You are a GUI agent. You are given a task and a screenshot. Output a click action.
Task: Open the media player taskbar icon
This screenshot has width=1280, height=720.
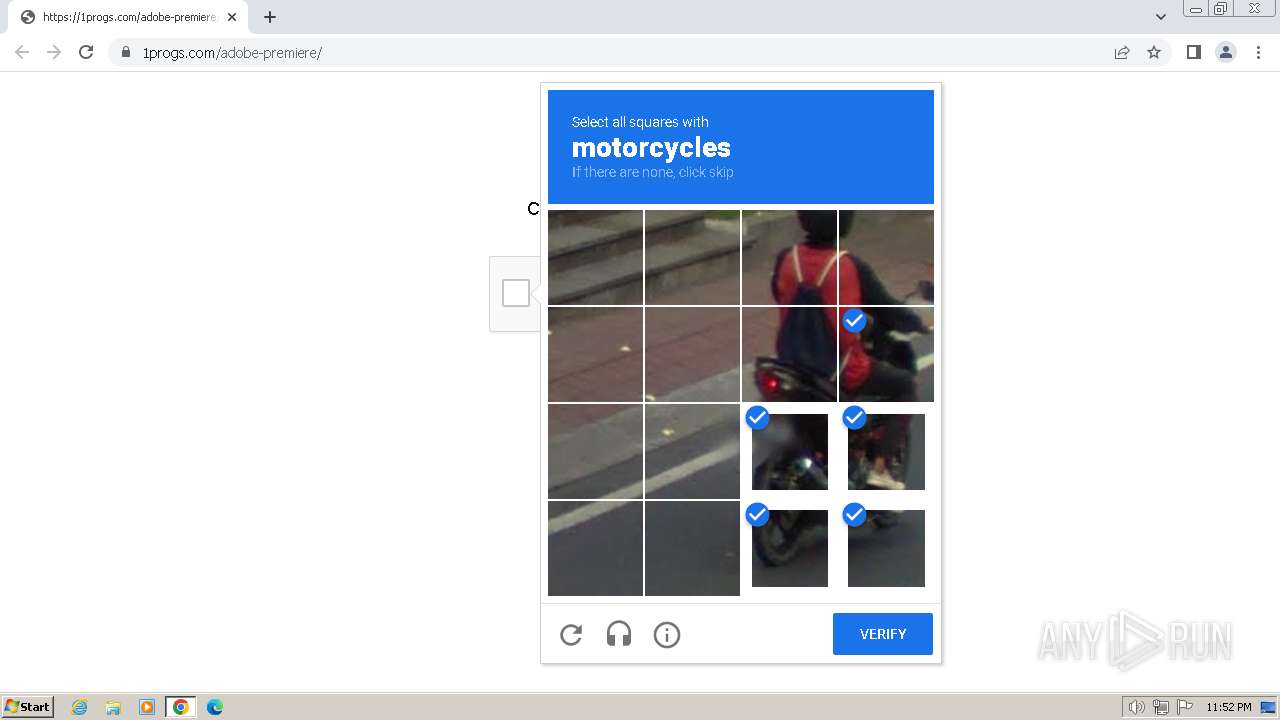(147, 707)
